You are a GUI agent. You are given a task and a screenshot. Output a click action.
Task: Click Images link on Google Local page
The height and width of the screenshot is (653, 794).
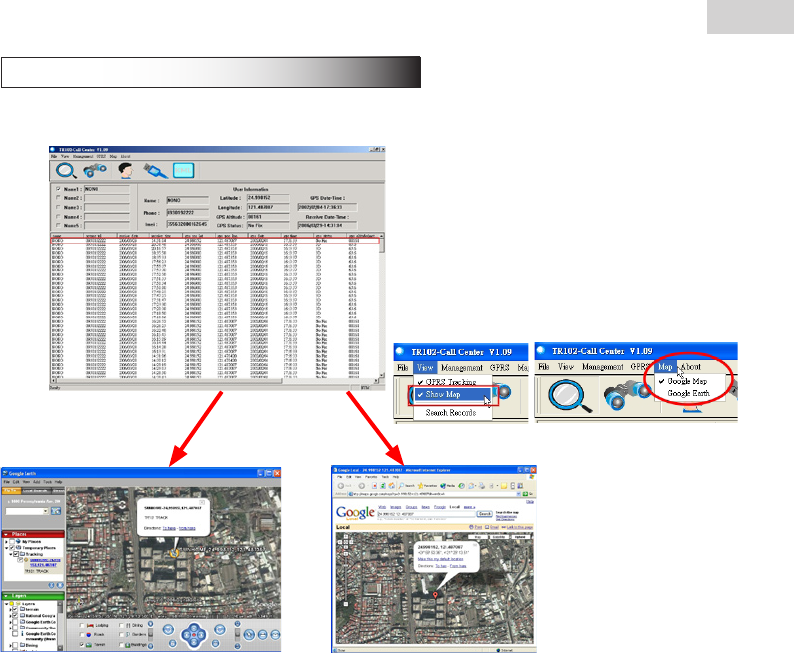coord(395,507)
